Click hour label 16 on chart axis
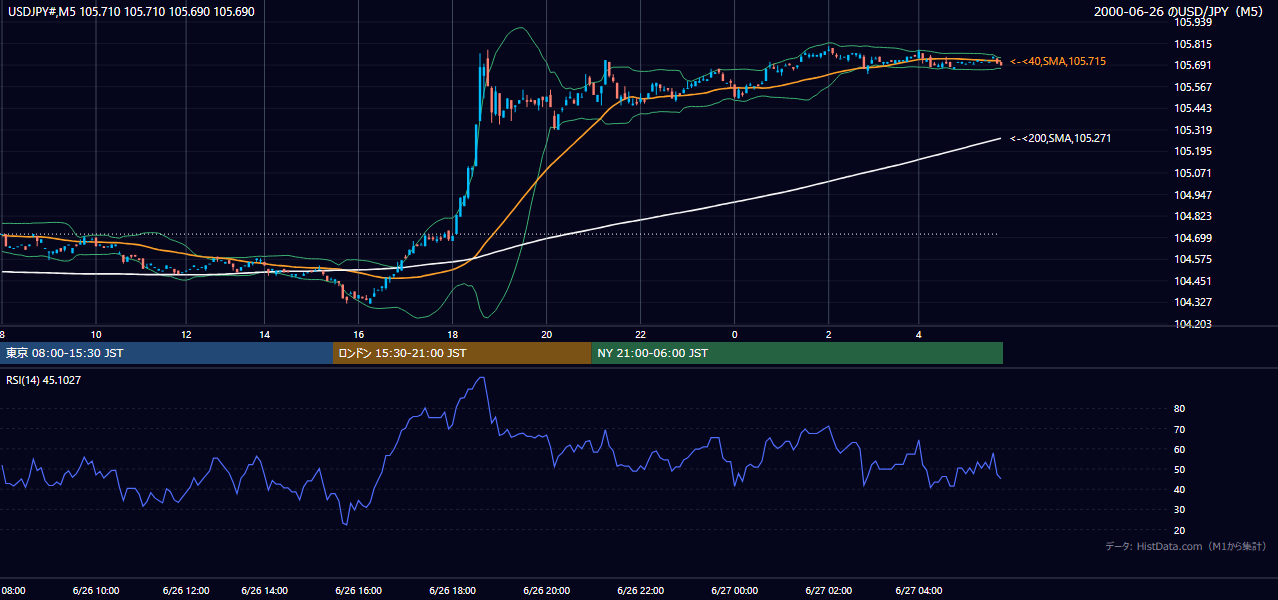 [x=358, y=334]
